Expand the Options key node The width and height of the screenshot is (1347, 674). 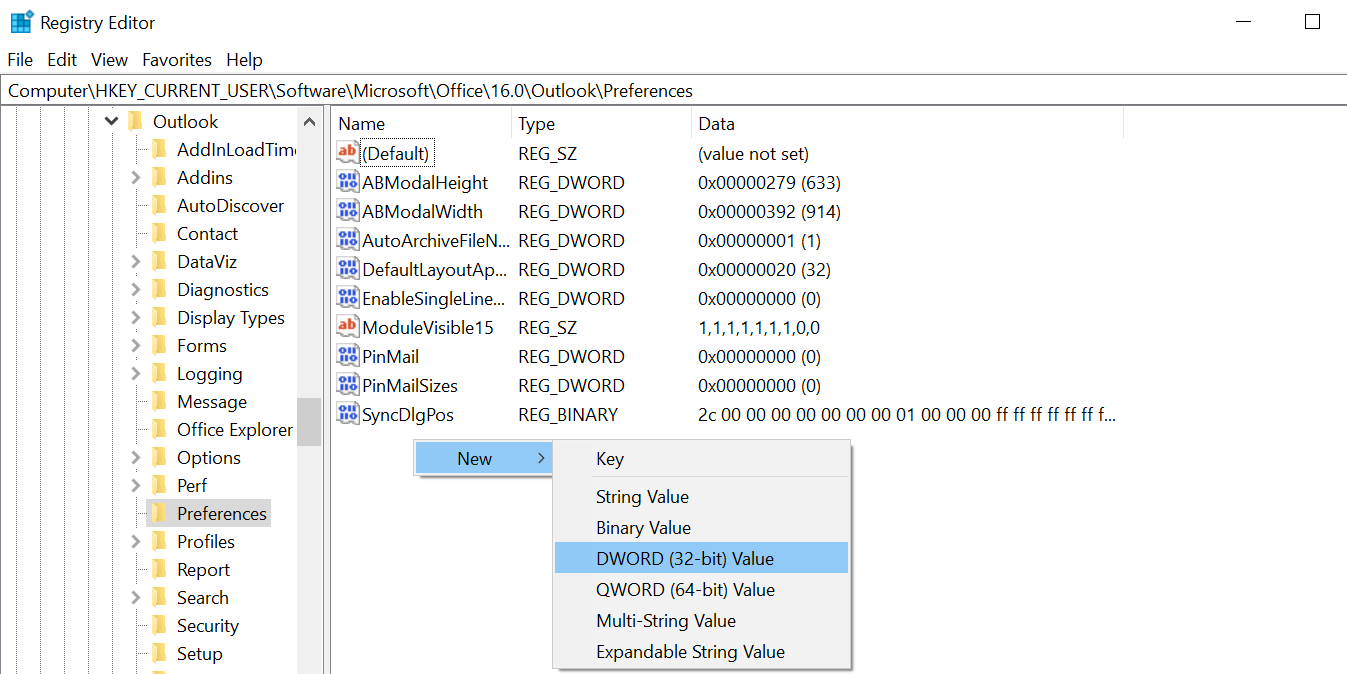pyautogui.click(x=136, y=458)
